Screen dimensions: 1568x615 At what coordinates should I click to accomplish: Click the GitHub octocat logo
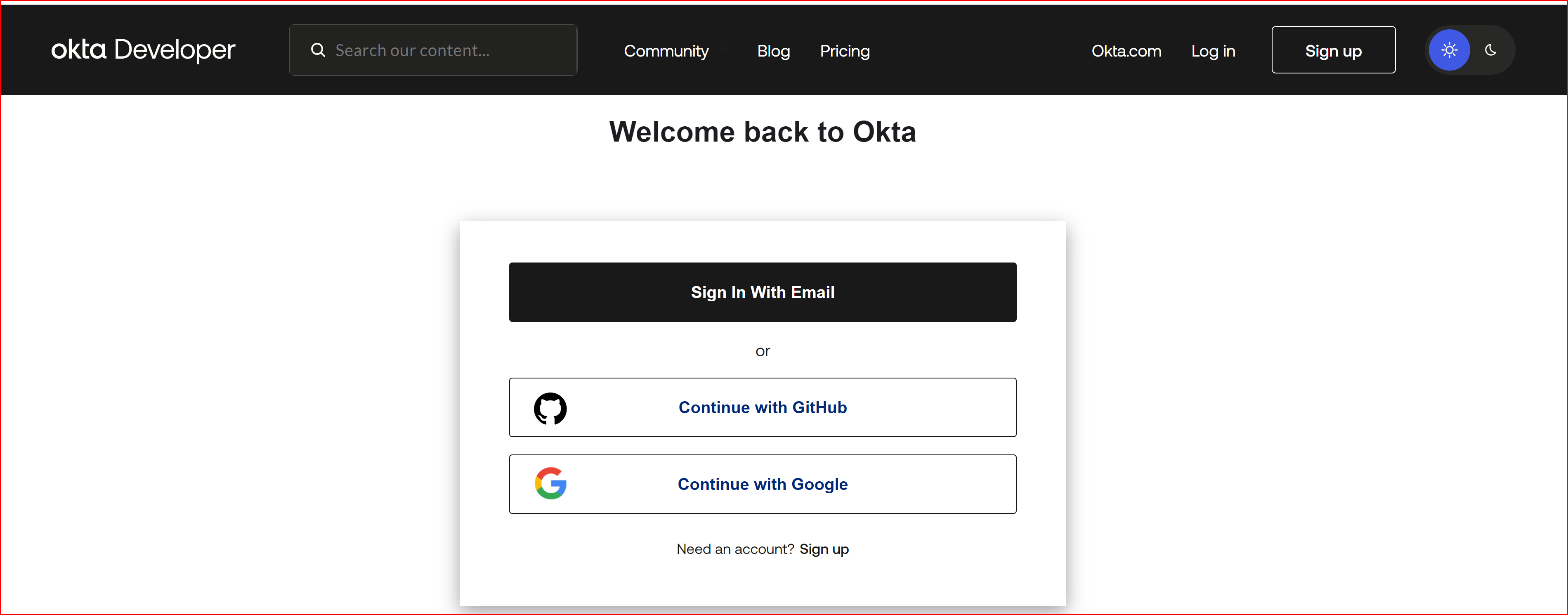tap(550, 408)
